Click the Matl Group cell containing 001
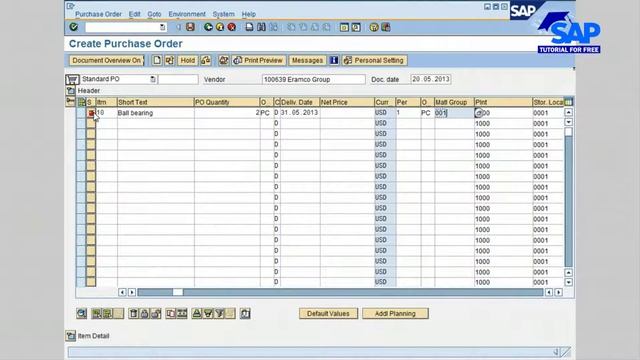640x360 pixels. click(x=454, y=113)
